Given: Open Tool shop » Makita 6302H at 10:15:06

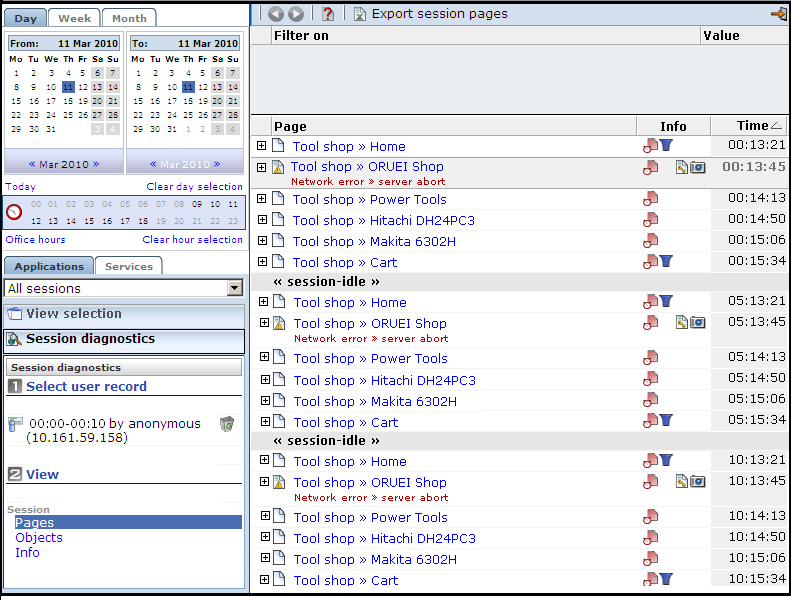Looking at the screenshot, I should click(x=375, y=559).
